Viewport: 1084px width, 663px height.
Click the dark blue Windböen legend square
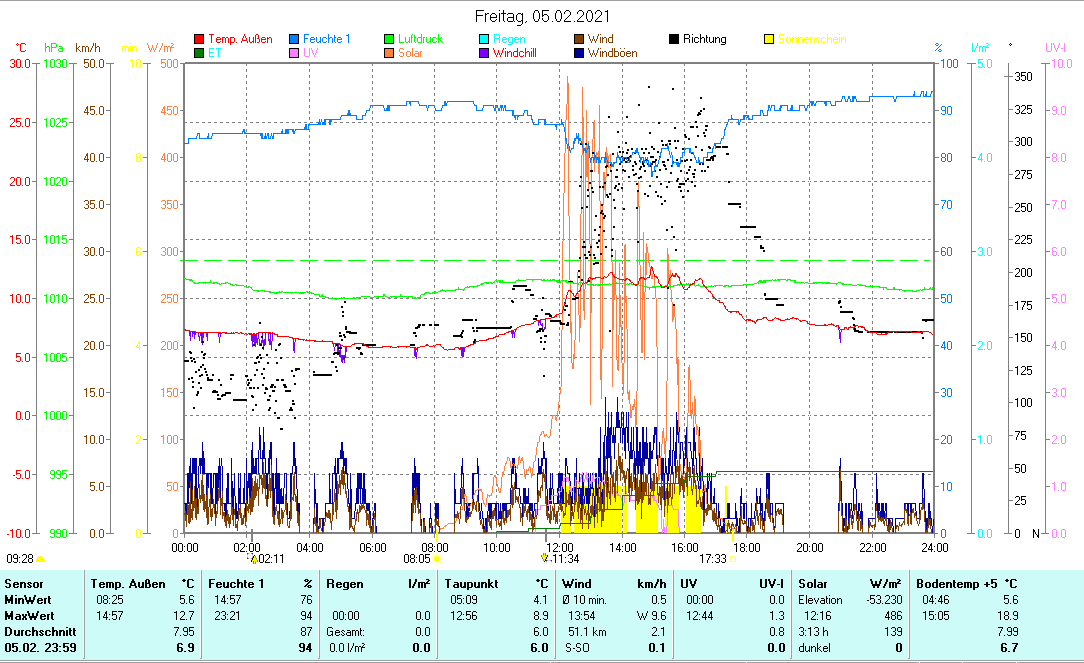click(580, 53)
